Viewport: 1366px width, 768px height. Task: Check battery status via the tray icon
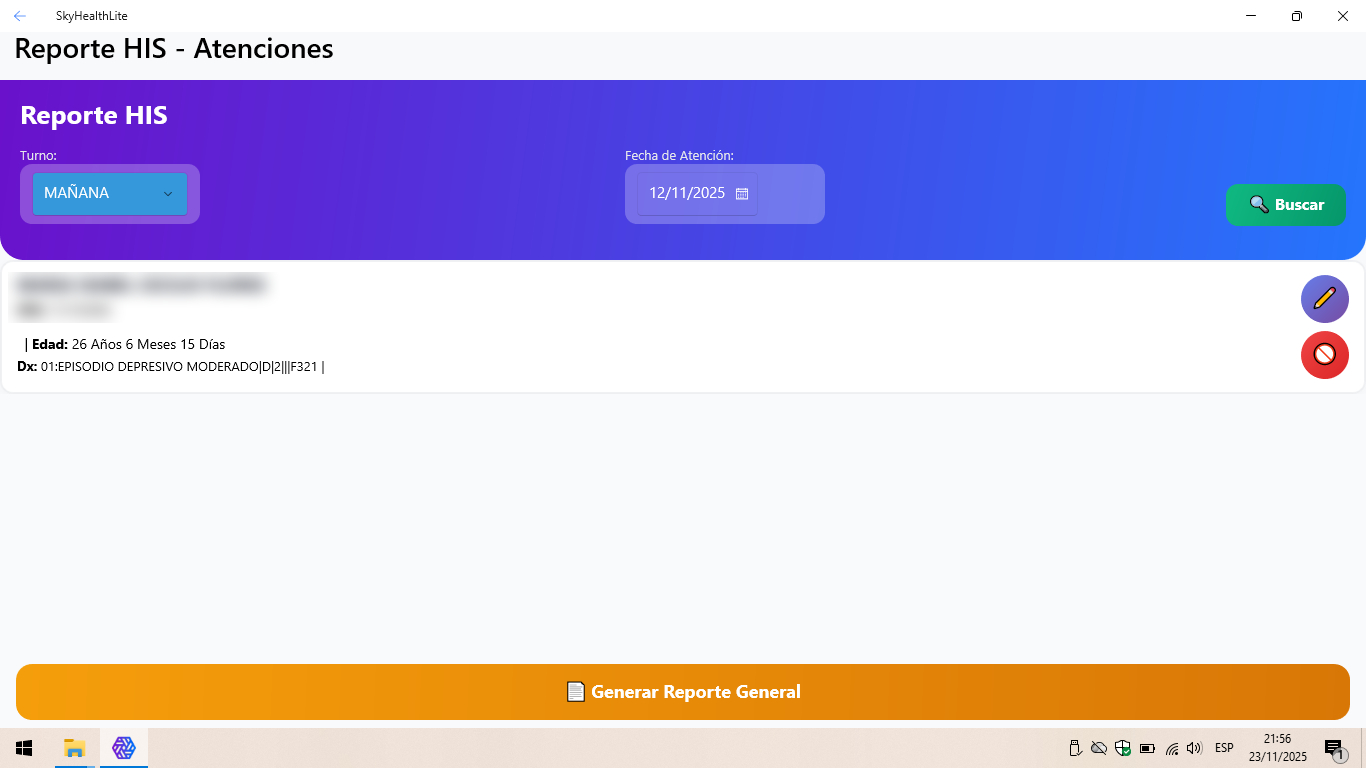point(1147,747)
